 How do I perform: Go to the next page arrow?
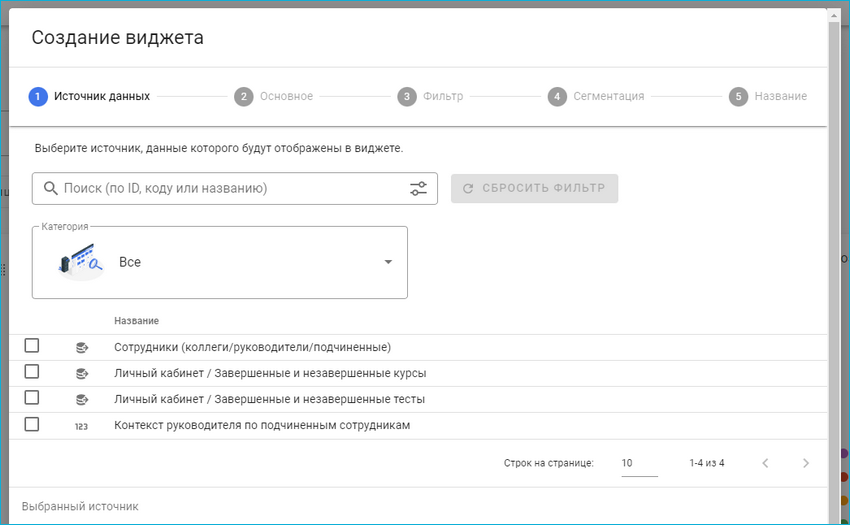(806, 463)
